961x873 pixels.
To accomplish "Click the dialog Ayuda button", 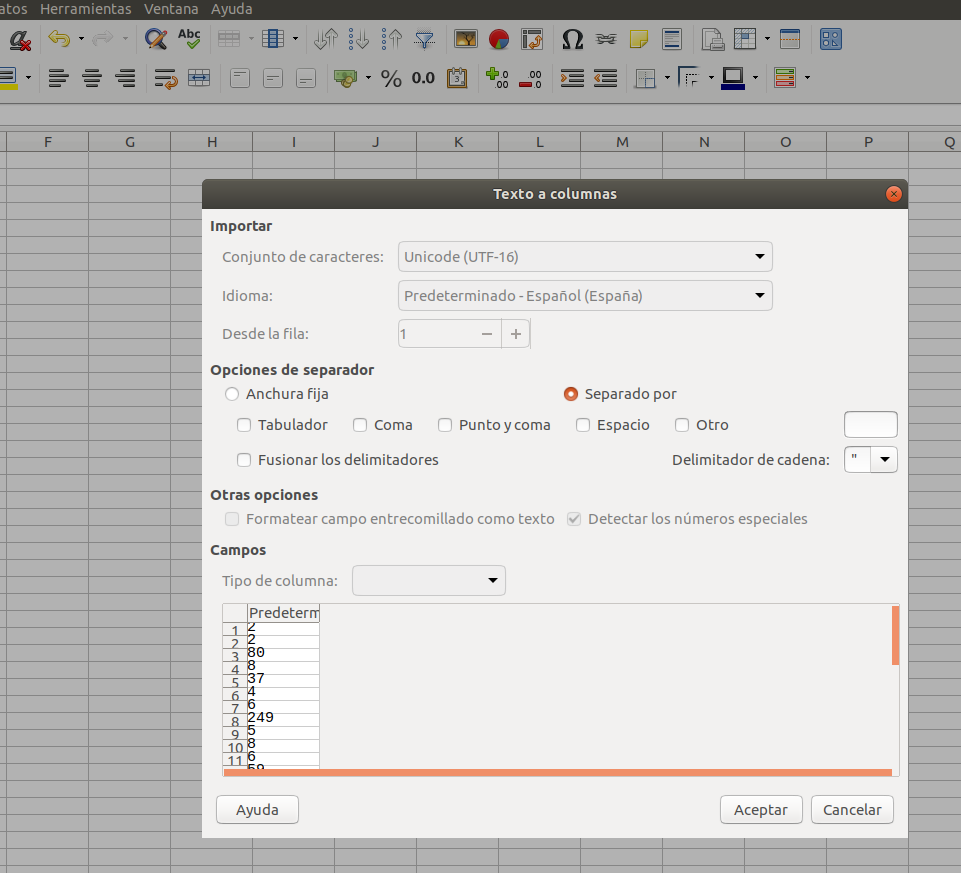I will click(x=257, y=810).
